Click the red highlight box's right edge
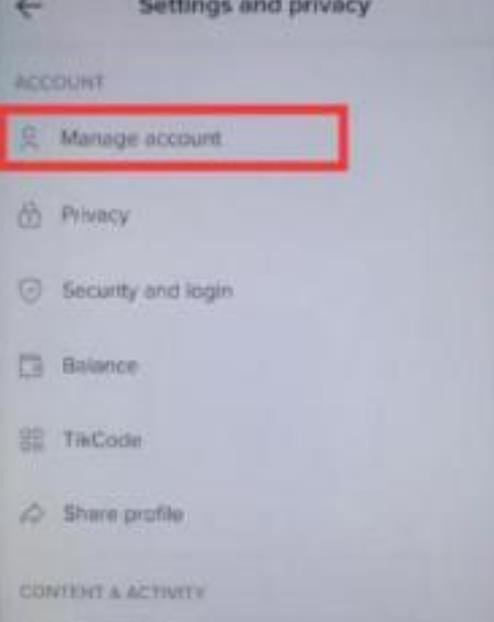Screen dimensions: 494x622 344,138
